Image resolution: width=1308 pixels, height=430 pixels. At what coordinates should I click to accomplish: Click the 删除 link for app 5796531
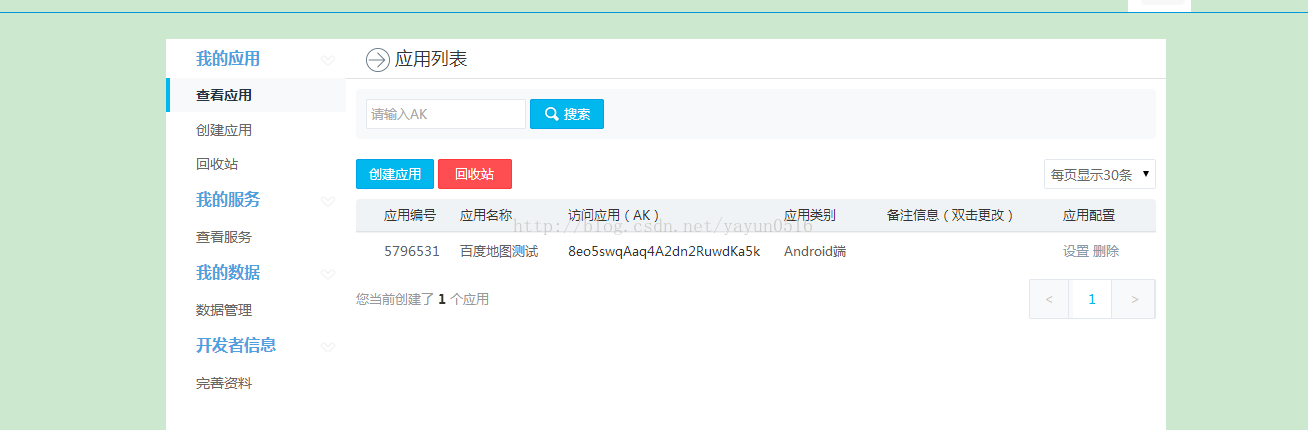pyautogui.click(x=1106, y=251)
